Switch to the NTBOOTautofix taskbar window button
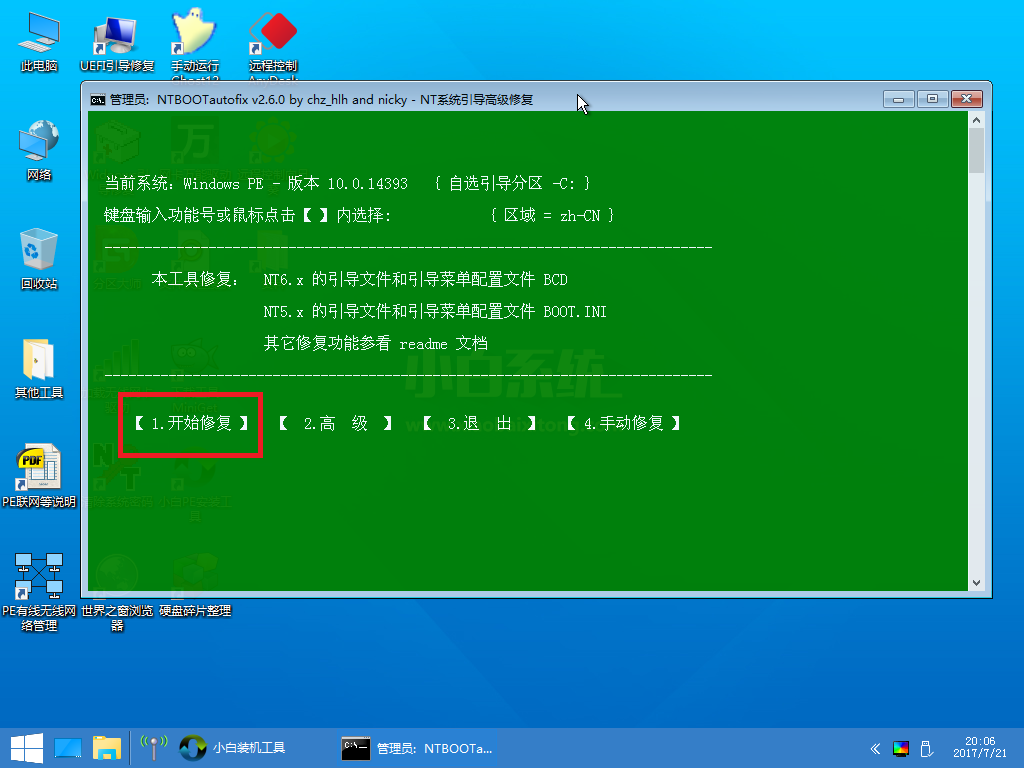The image size is (1024, 768). pyautogui.click(x=417, y=748)
